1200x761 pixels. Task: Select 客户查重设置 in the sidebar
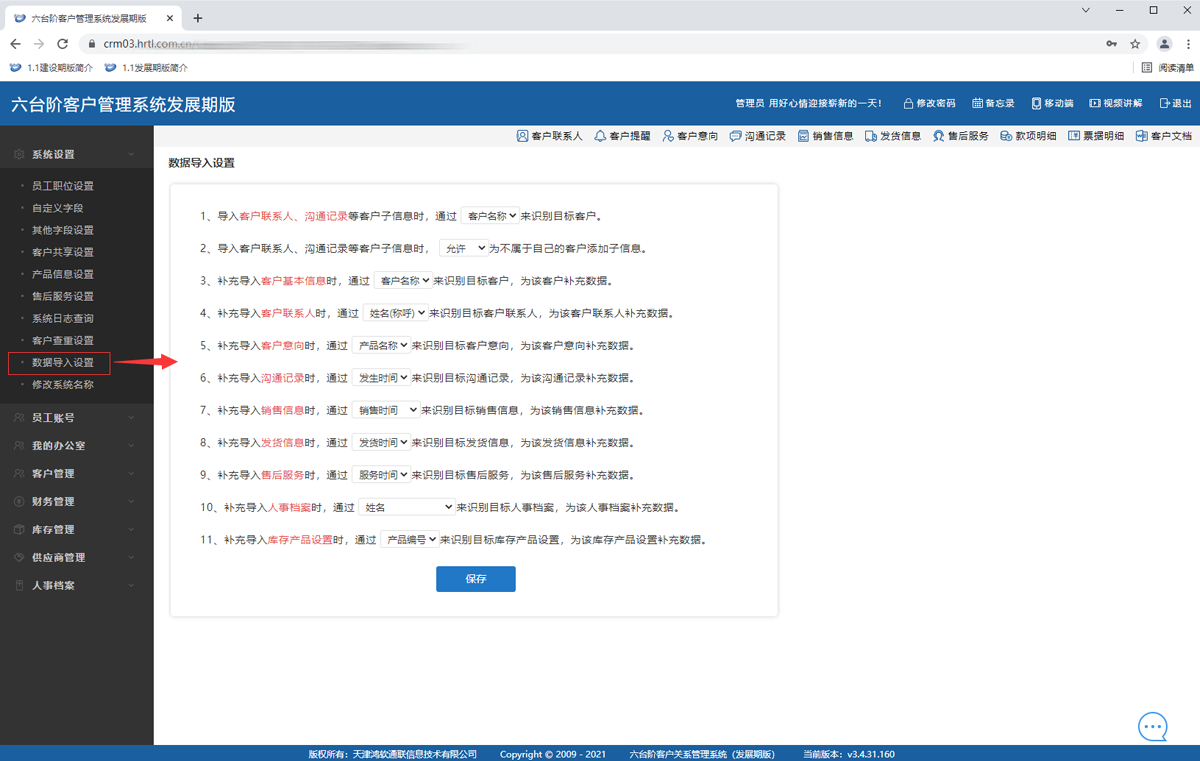click(x=63, y=340)
